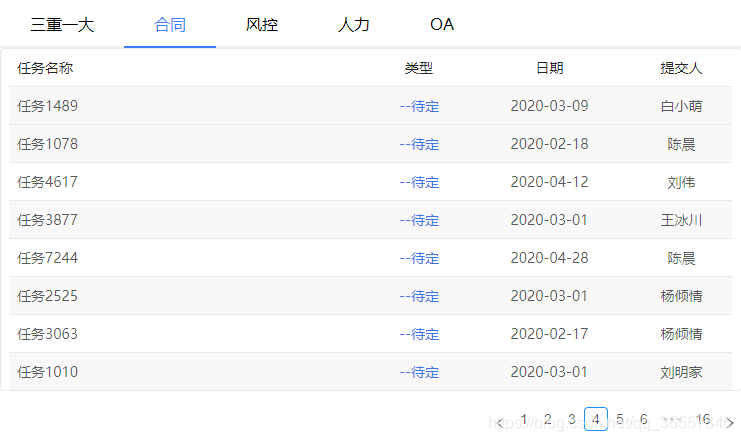The image size is (741, 441).
Task: Click date 2020-03-01 in 任务3877 row
Action: (x=549, y=220)
